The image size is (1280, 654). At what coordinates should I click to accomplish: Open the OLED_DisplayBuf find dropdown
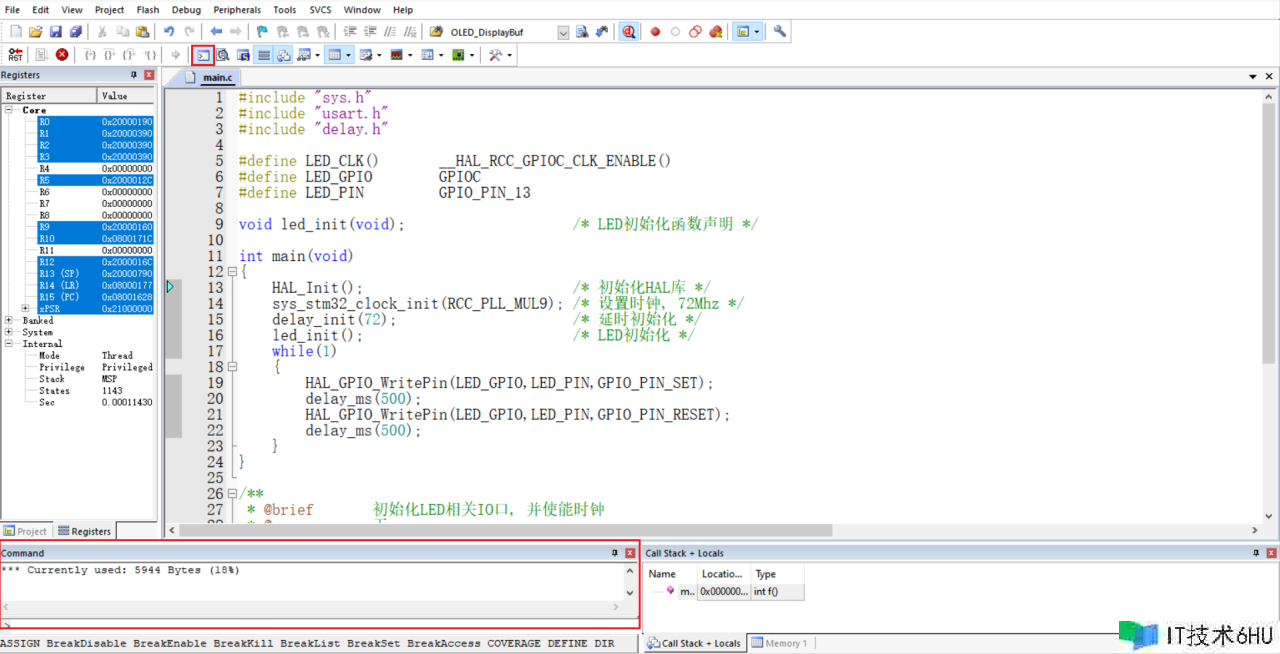[563, 32]
